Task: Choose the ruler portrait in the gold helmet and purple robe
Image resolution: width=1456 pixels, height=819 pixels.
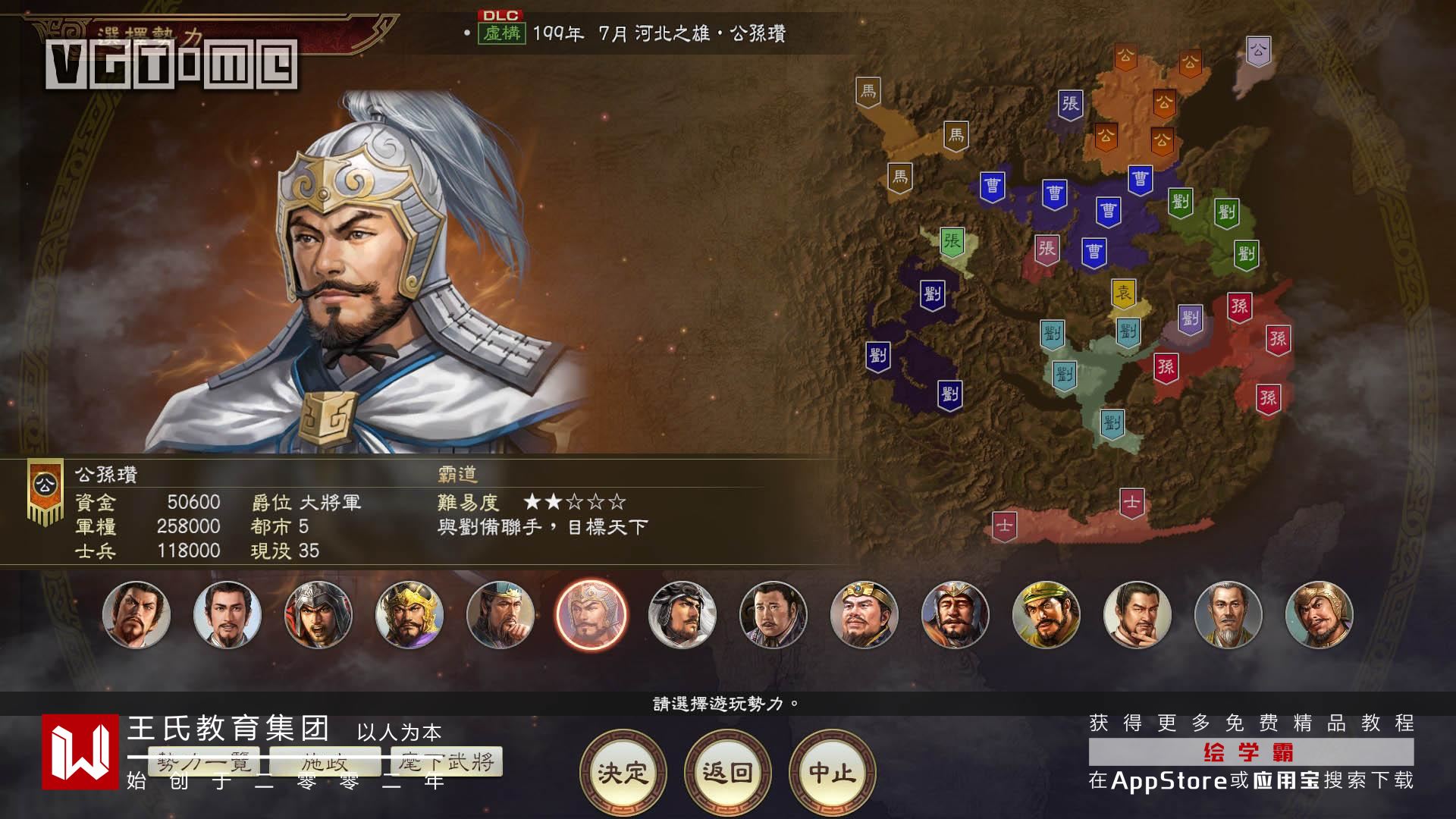Action: tap(409, 615)
